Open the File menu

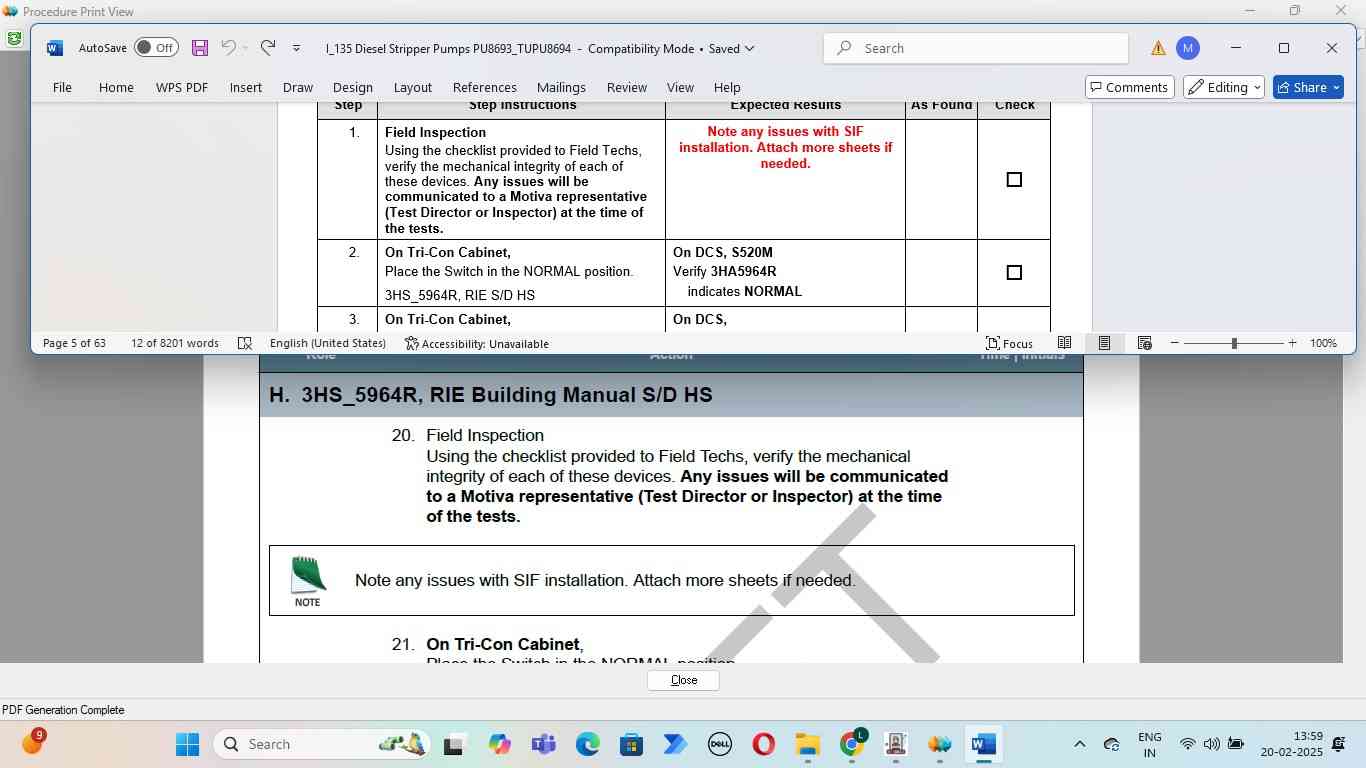(62, 87)
